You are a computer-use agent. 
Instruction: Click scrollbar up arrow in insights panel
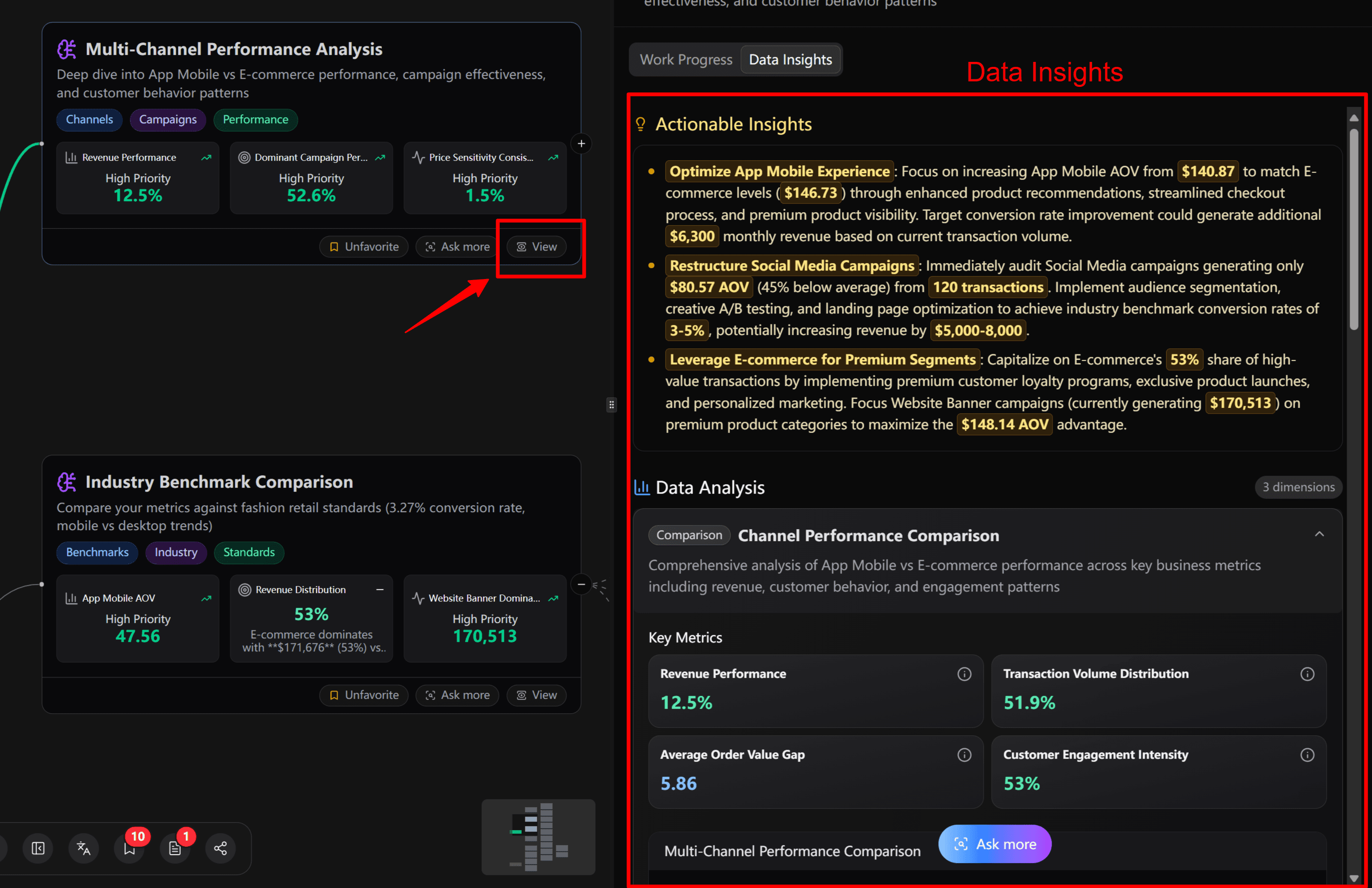pyautogui.click(x=1354, y=118)
